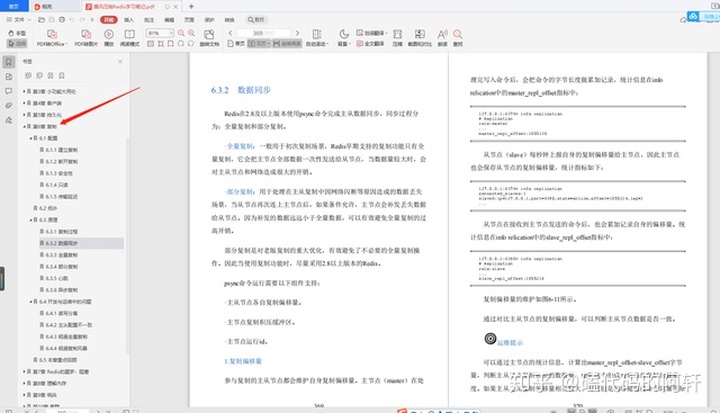720x413 pixels.
Task: Open the 背景 background options
Action: coord(344,38)
